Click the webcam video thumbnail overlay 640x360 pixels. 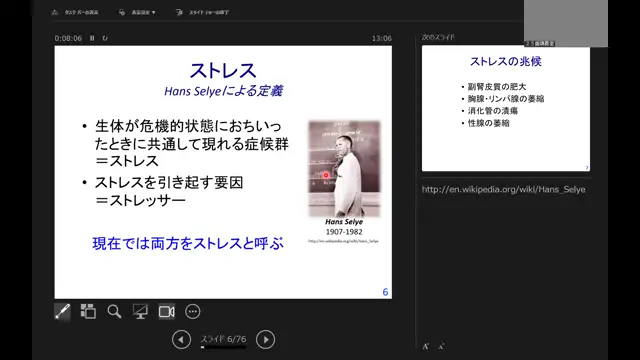566,23
